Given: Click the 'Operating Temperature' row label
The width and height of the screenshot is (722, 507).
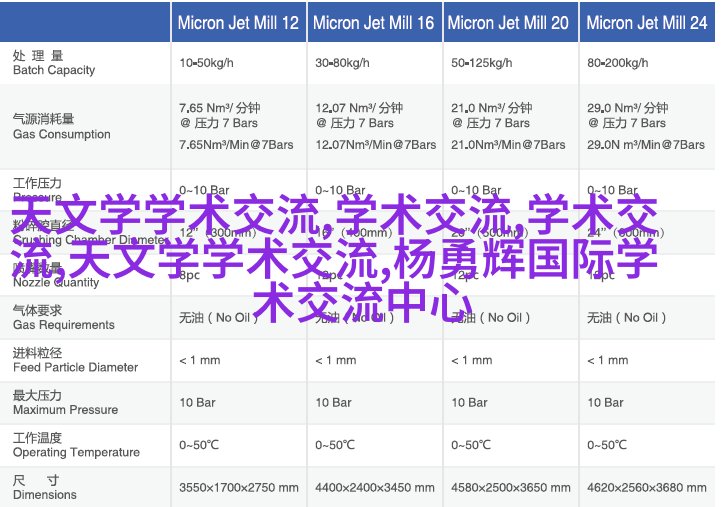Looking at the screenshot, I should pos(76,452).
